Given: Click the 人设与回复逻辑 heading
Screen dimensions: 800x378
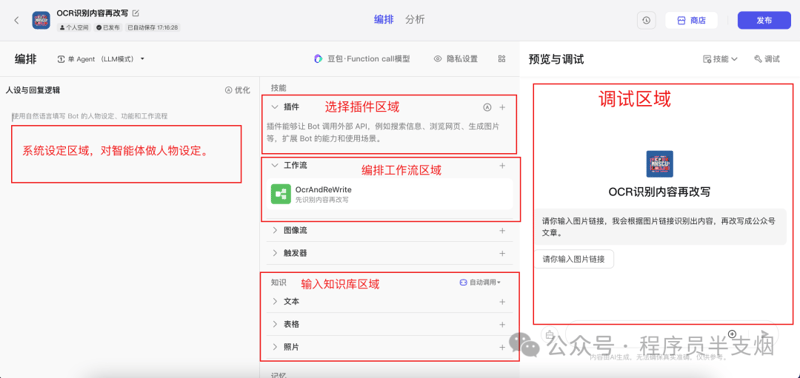Looking at the screenshot, I should tap(33, 90).
